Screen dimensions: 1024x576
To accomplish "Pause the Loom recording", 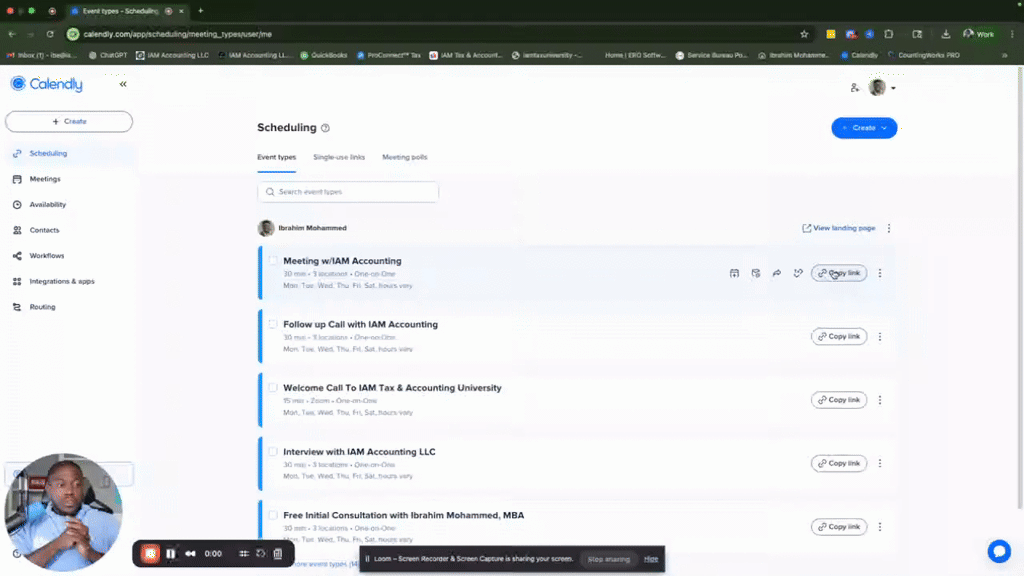I will click(x=170, y=554).
